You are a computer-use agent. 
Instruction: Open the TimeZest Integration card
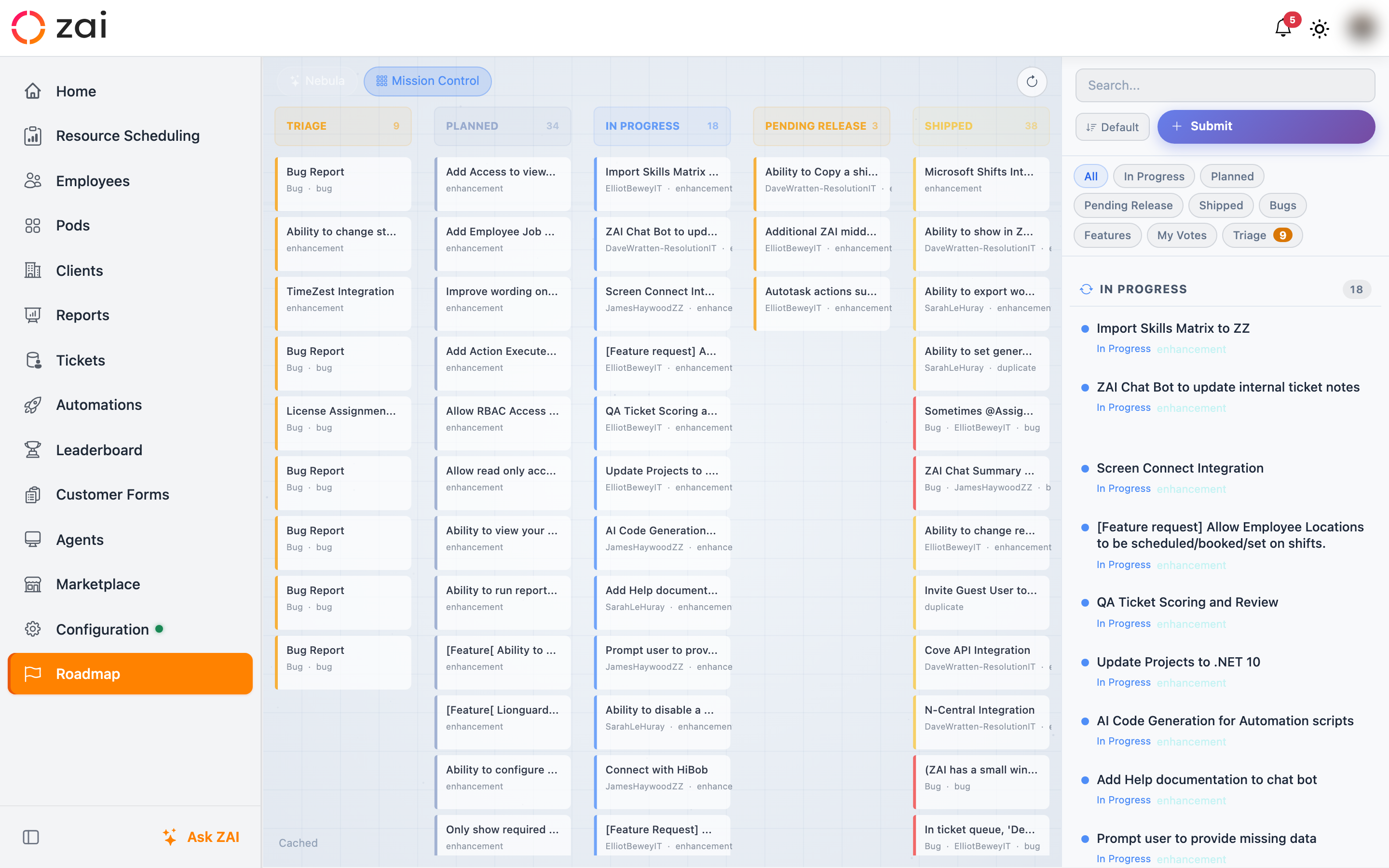coord(343,304)
